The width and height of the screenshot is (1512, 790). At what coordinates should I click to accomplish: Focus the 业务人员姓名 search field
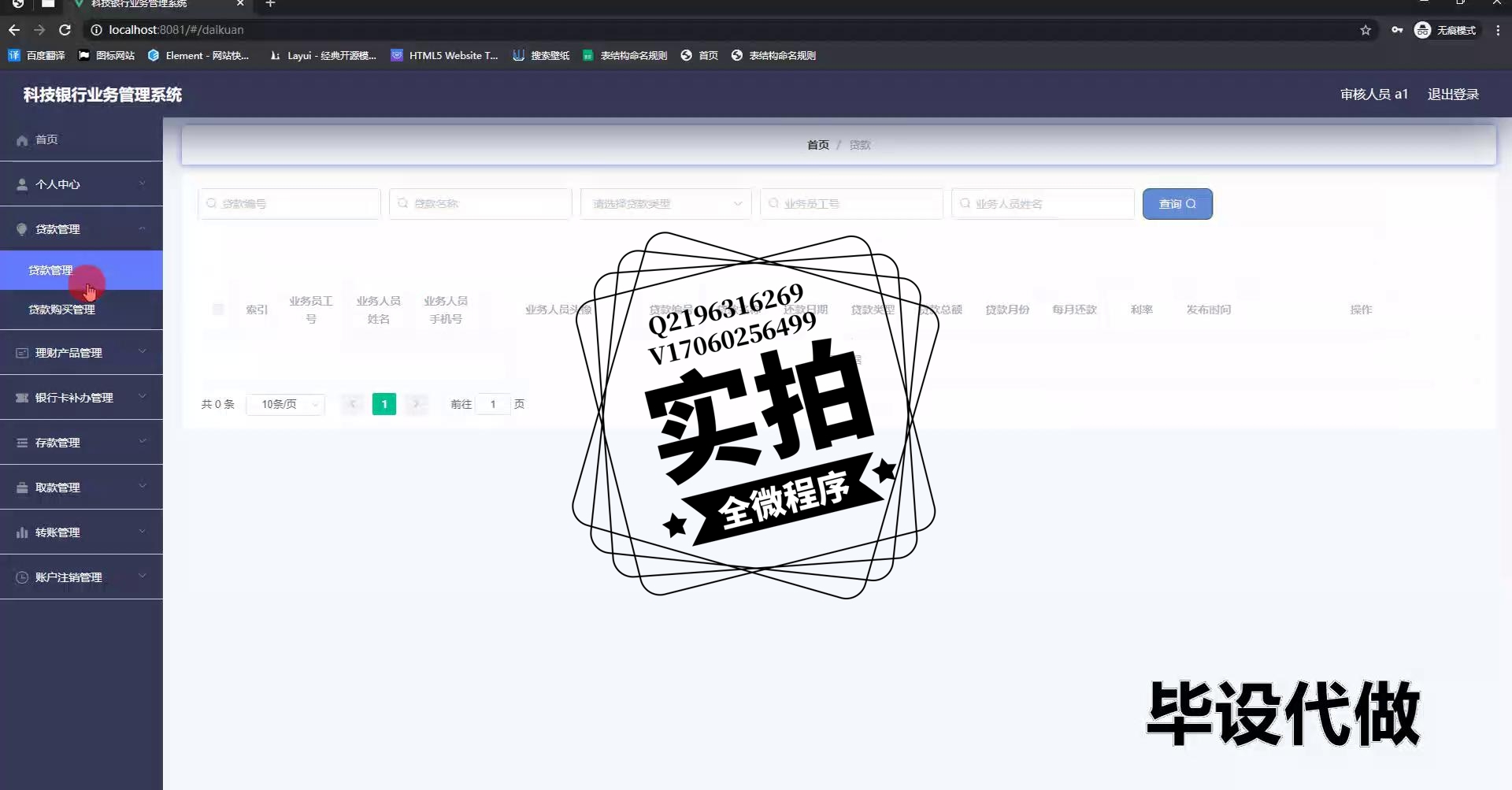coord(1043,204)
